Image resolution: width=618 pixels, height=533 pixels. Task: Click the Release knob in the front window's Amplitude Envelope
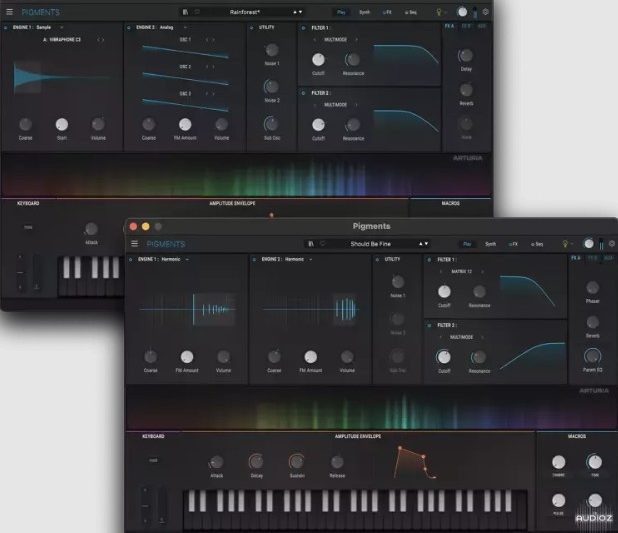(337, 462)
